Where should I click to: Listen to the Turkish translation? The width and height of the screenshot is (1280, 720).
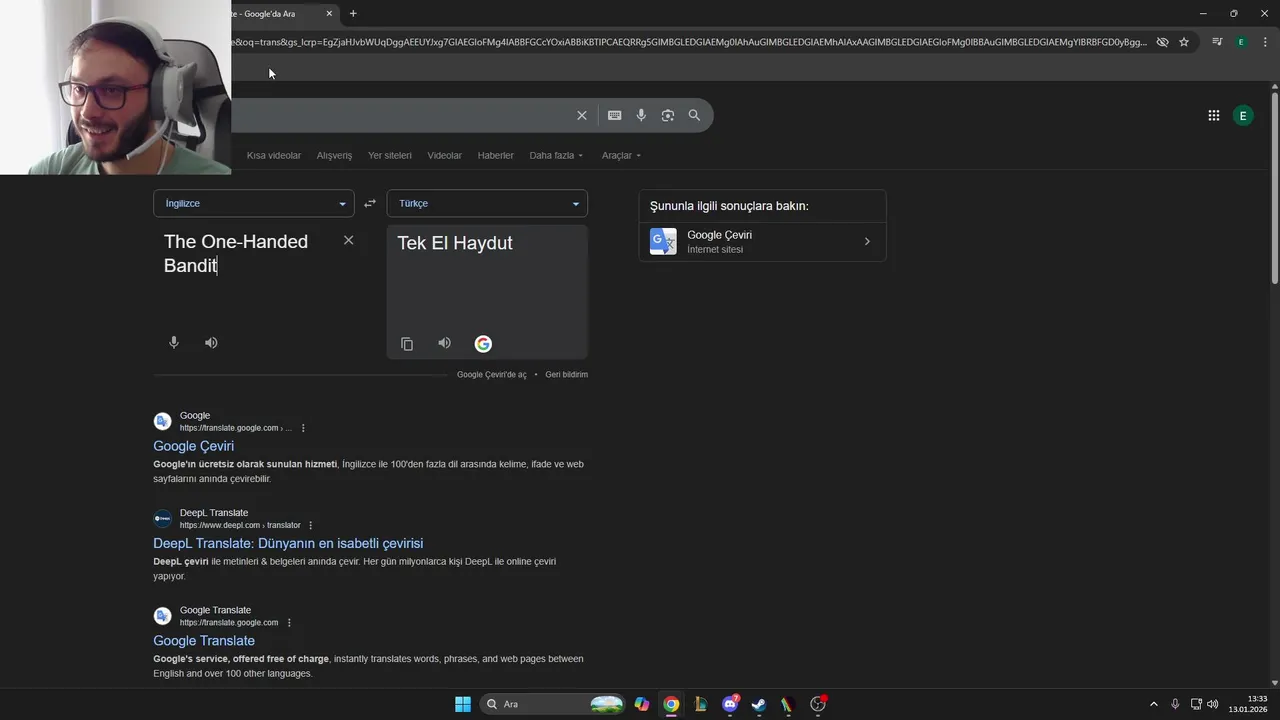(444, 343)
